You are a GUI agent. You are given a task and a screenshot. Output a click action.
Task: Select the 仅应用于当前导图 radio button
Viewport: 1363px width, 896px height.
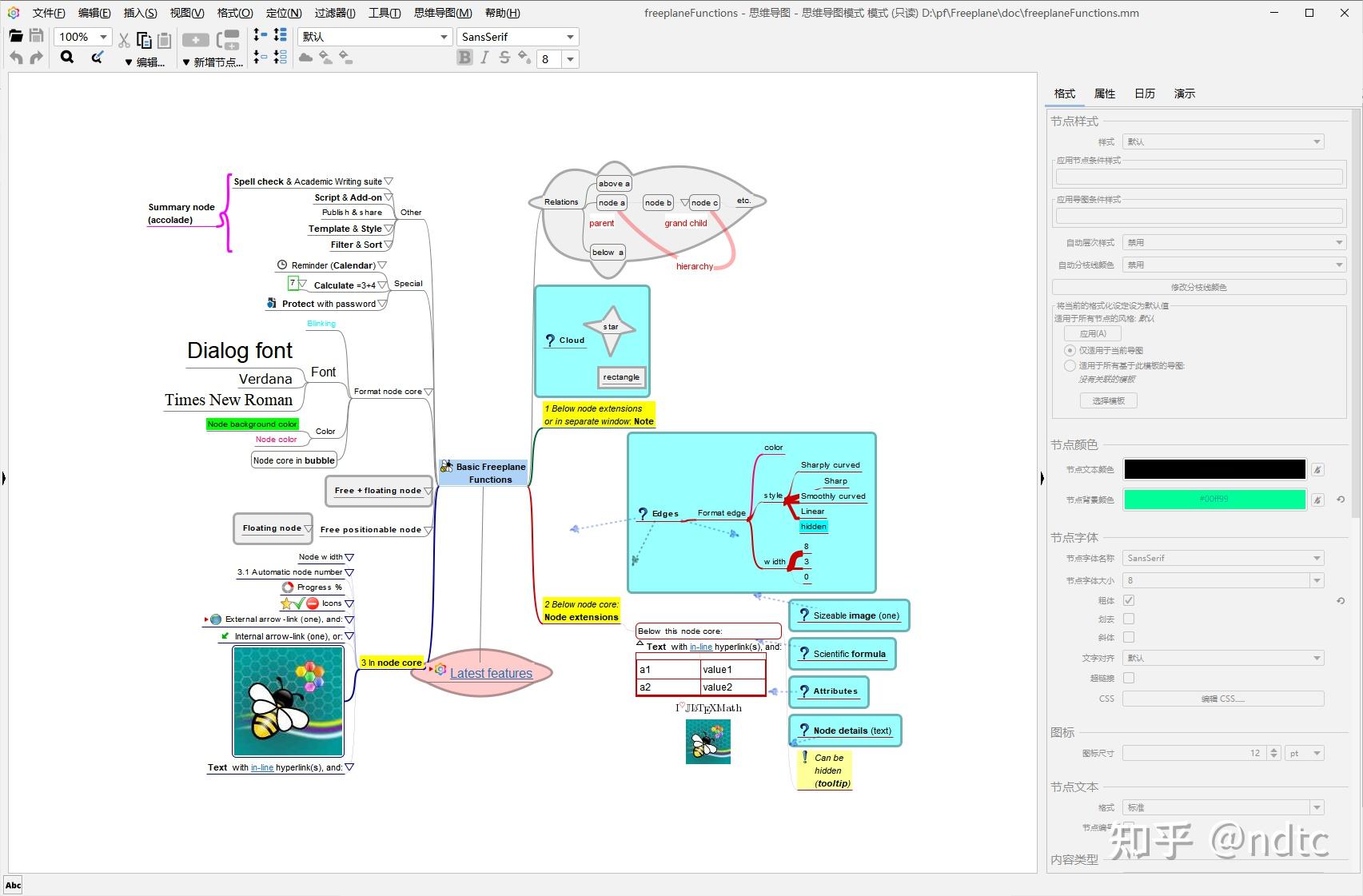coord(1070,350)
